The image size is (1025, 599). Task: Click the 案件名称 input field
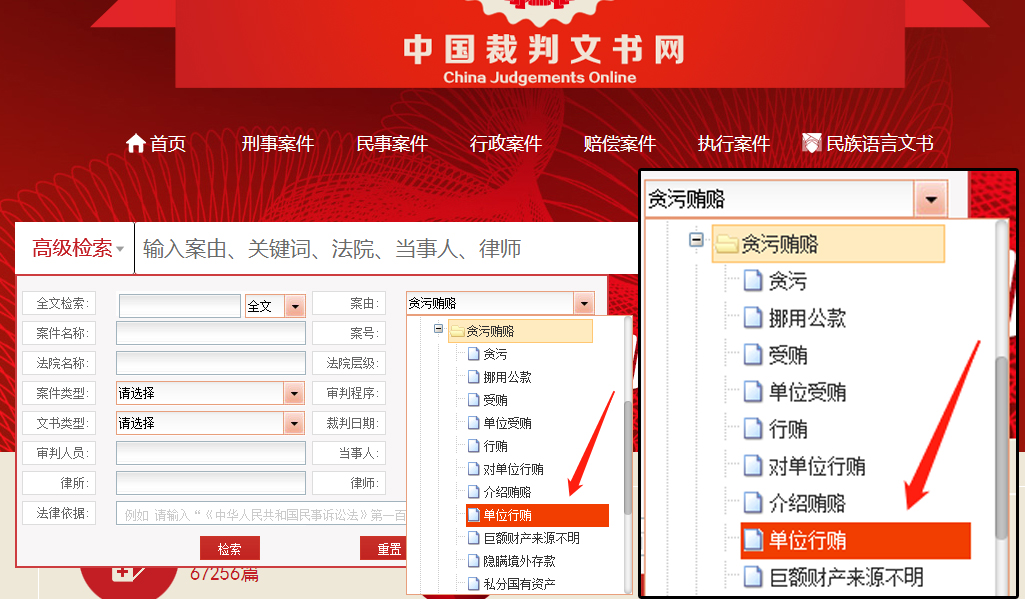coord(210,333)
